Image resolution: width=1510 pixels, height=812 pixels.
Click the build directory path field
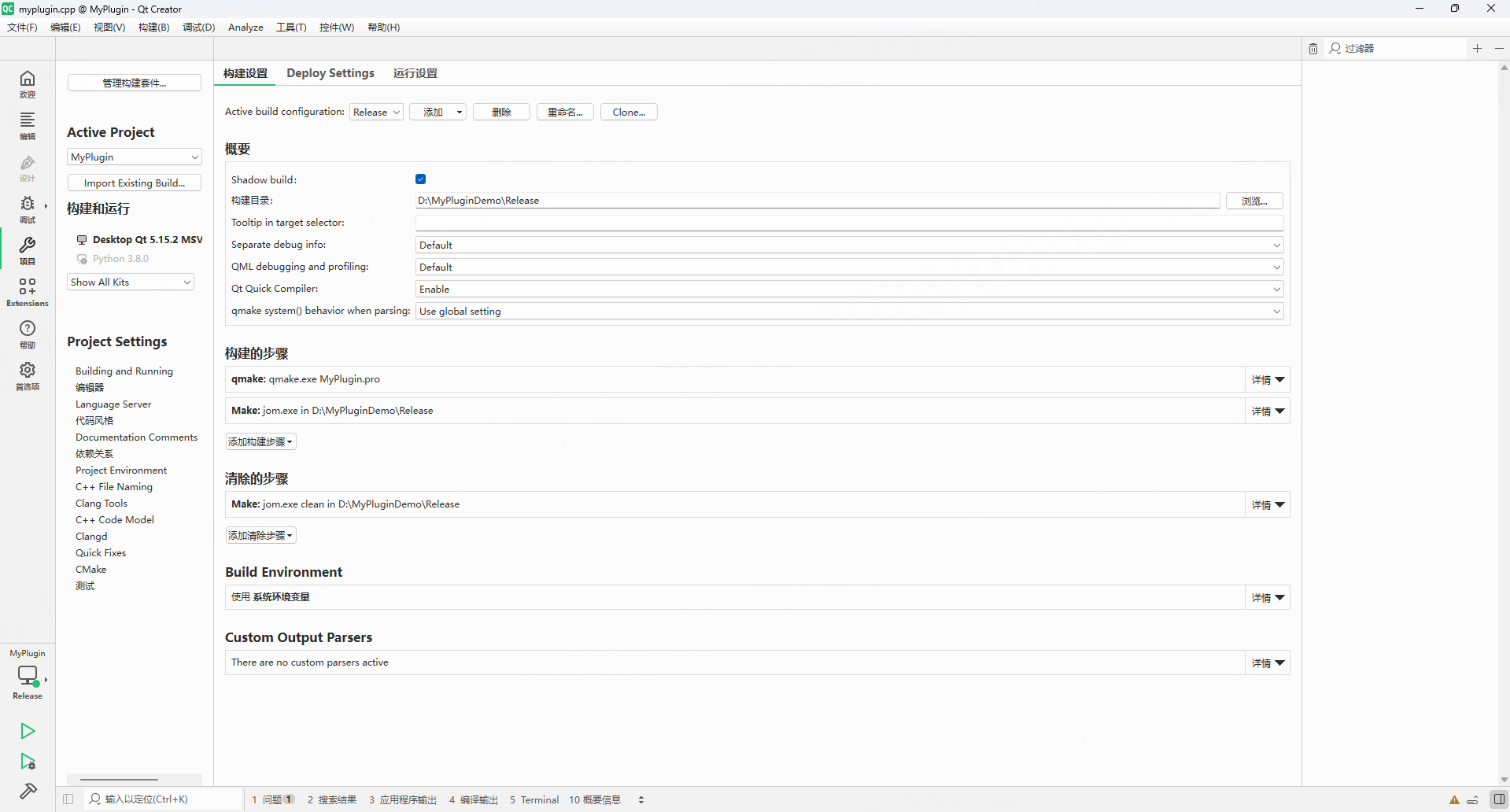tap(818, 201)
